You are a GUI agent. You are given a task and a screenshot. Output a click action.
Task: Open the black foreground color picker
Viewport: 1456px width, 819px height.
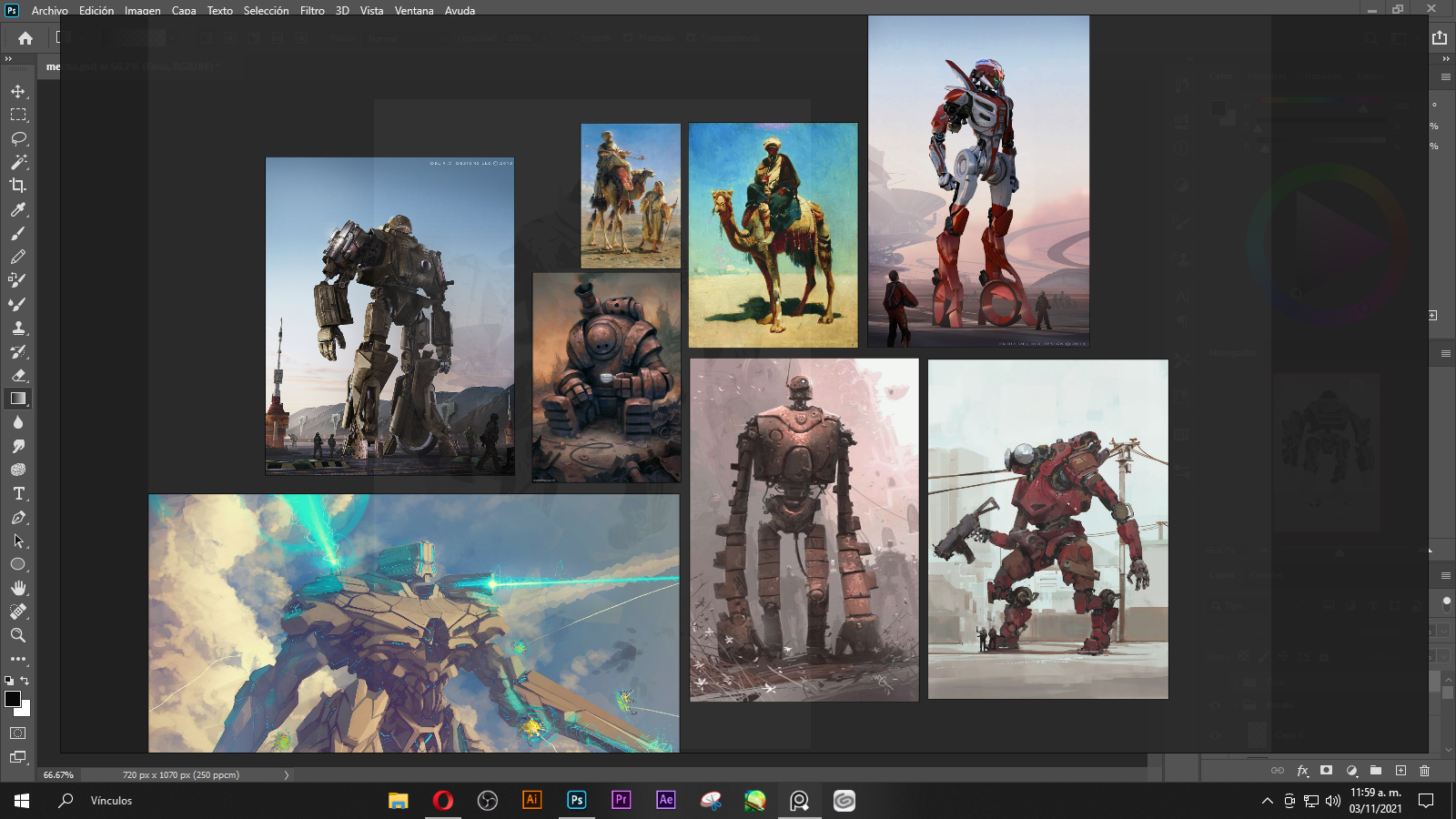(13, 699)
